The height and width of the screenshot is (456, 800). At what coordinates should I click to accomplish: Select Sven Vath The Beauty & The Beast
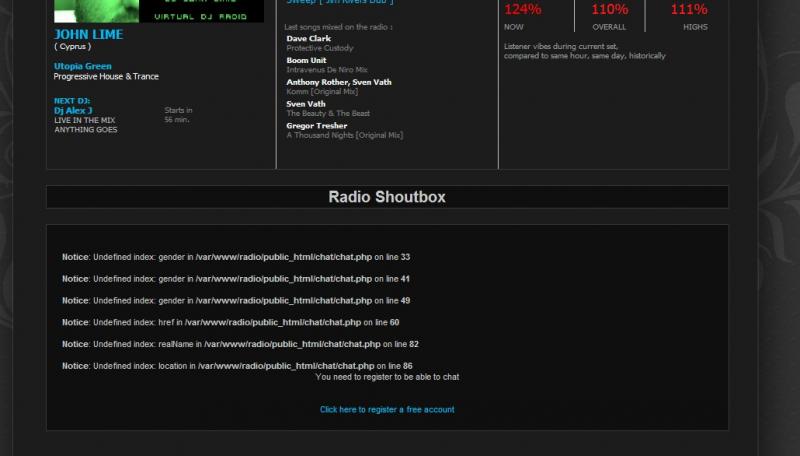coord(307,104)
